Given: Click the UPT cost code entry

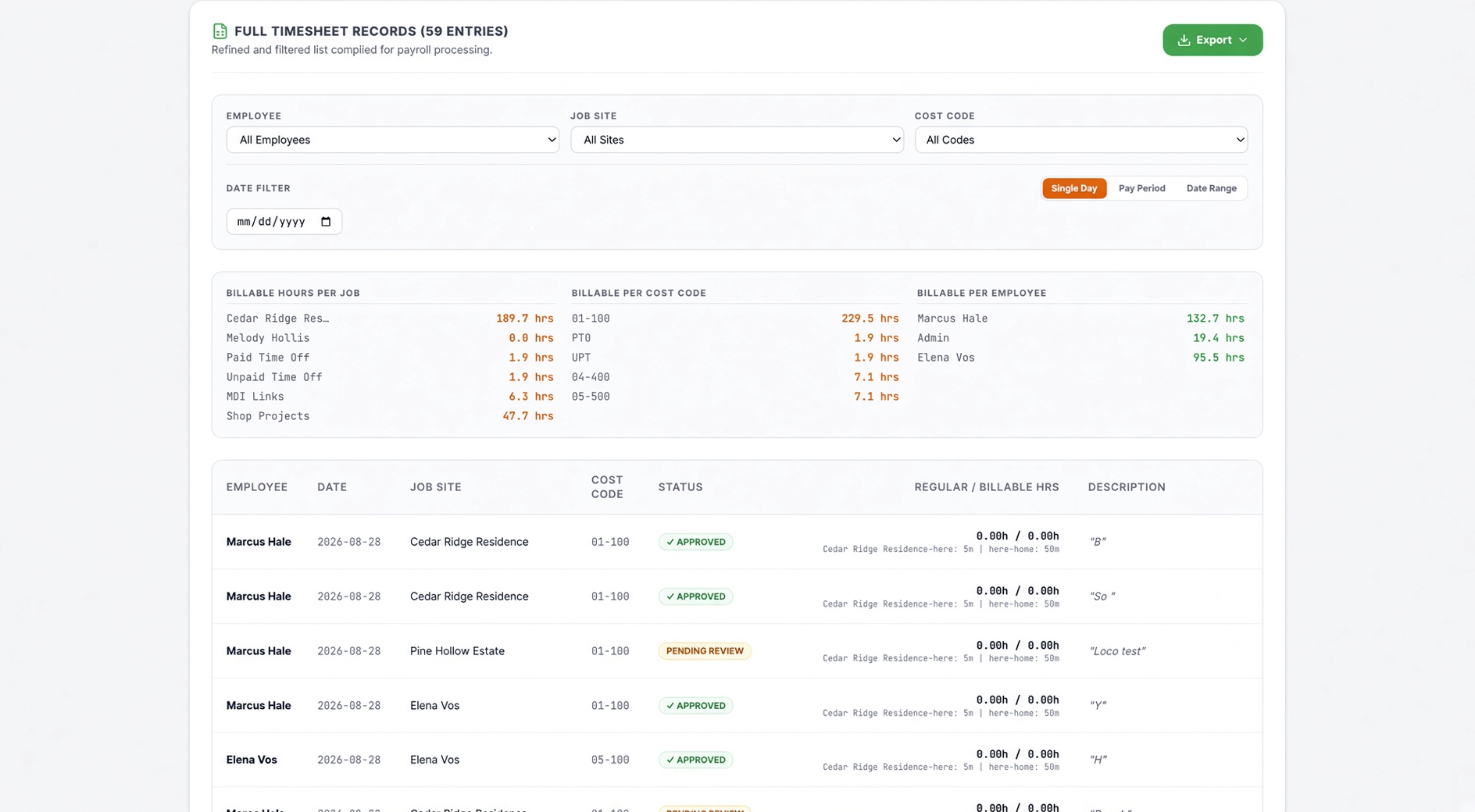Looking at the screenshot, I should [x=581, y=358].
